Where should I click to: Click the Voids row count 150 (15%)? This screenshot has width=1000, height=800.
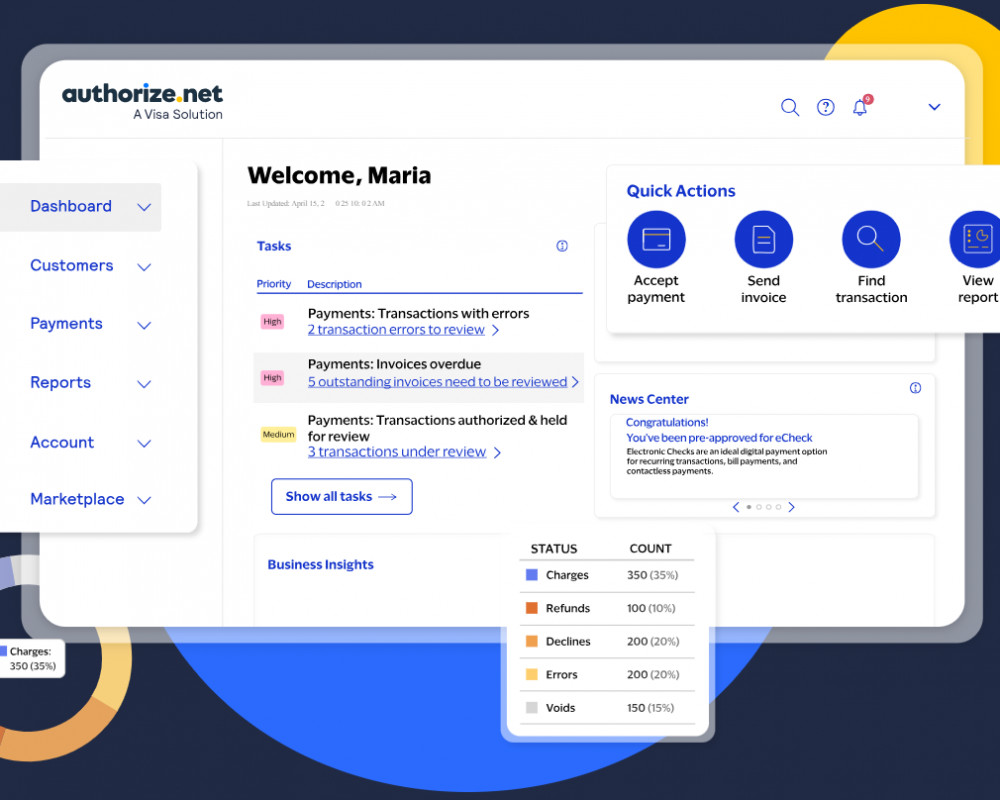point(651,707)
